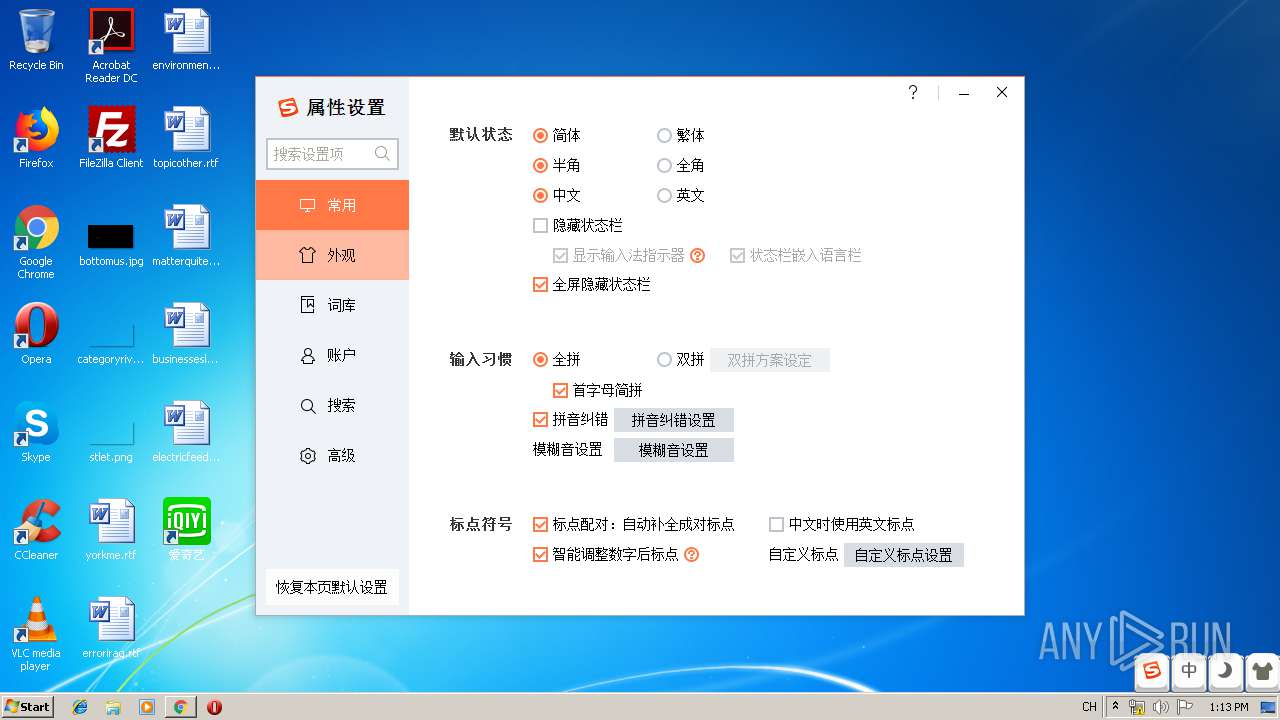This screenshot has width=1280, height=720.
Task: Click the 自定义标点设置 button
Action: (903, 555)
